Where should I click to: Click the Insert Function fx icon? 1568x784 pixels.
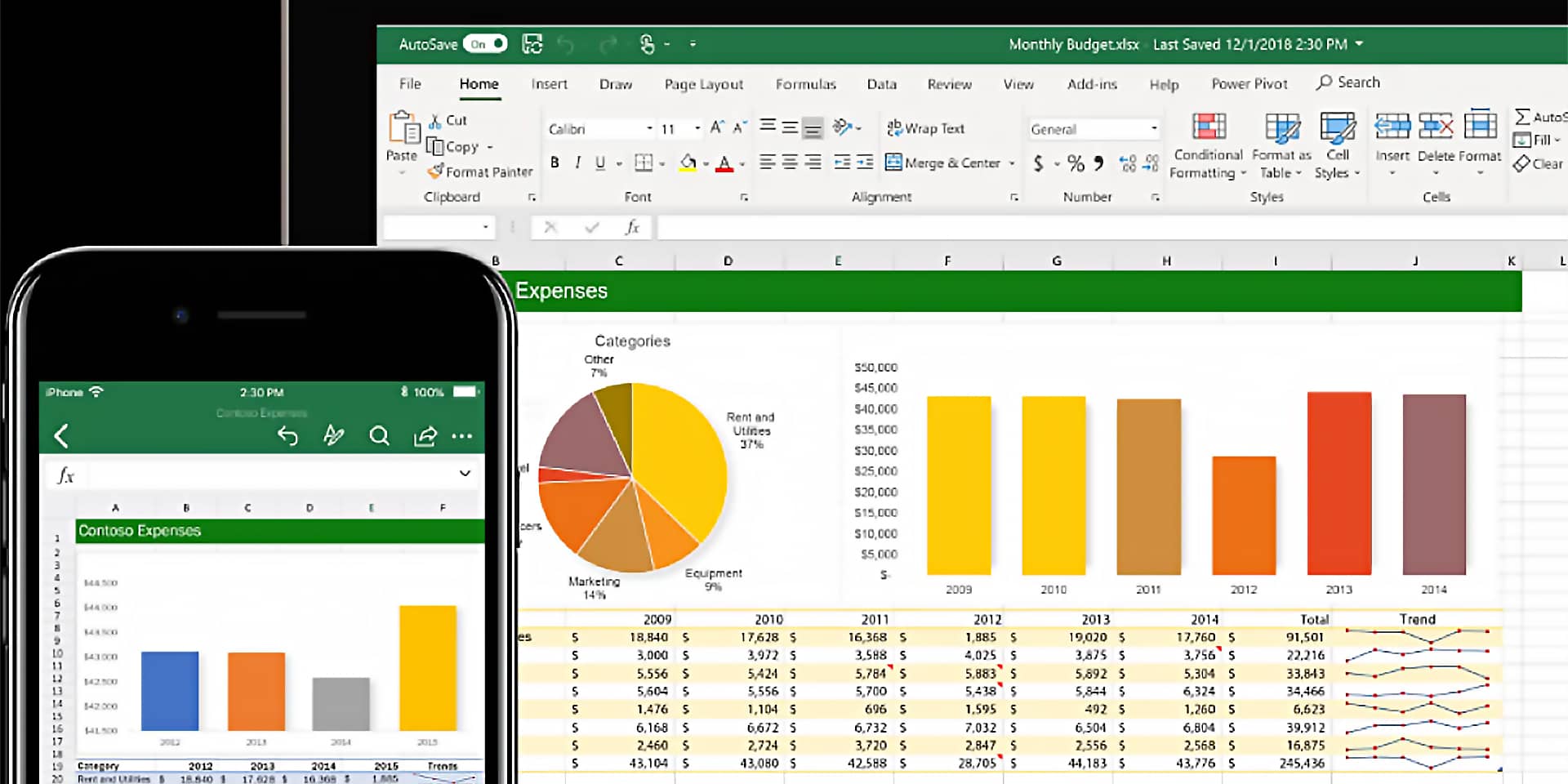point(632,227)
